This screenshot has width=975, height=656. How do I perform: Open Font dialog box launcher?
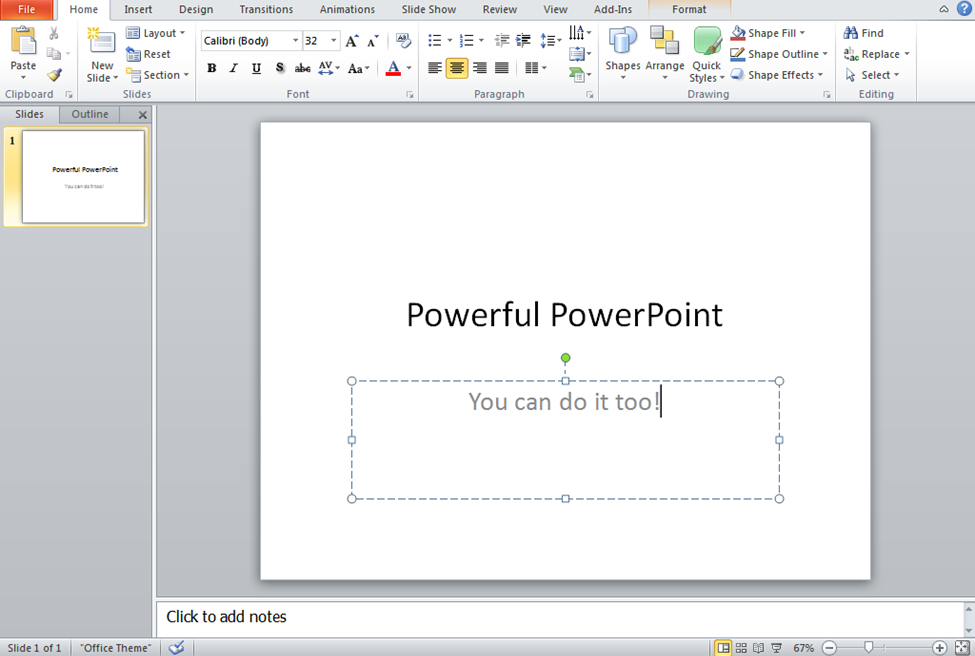point(410,95)
